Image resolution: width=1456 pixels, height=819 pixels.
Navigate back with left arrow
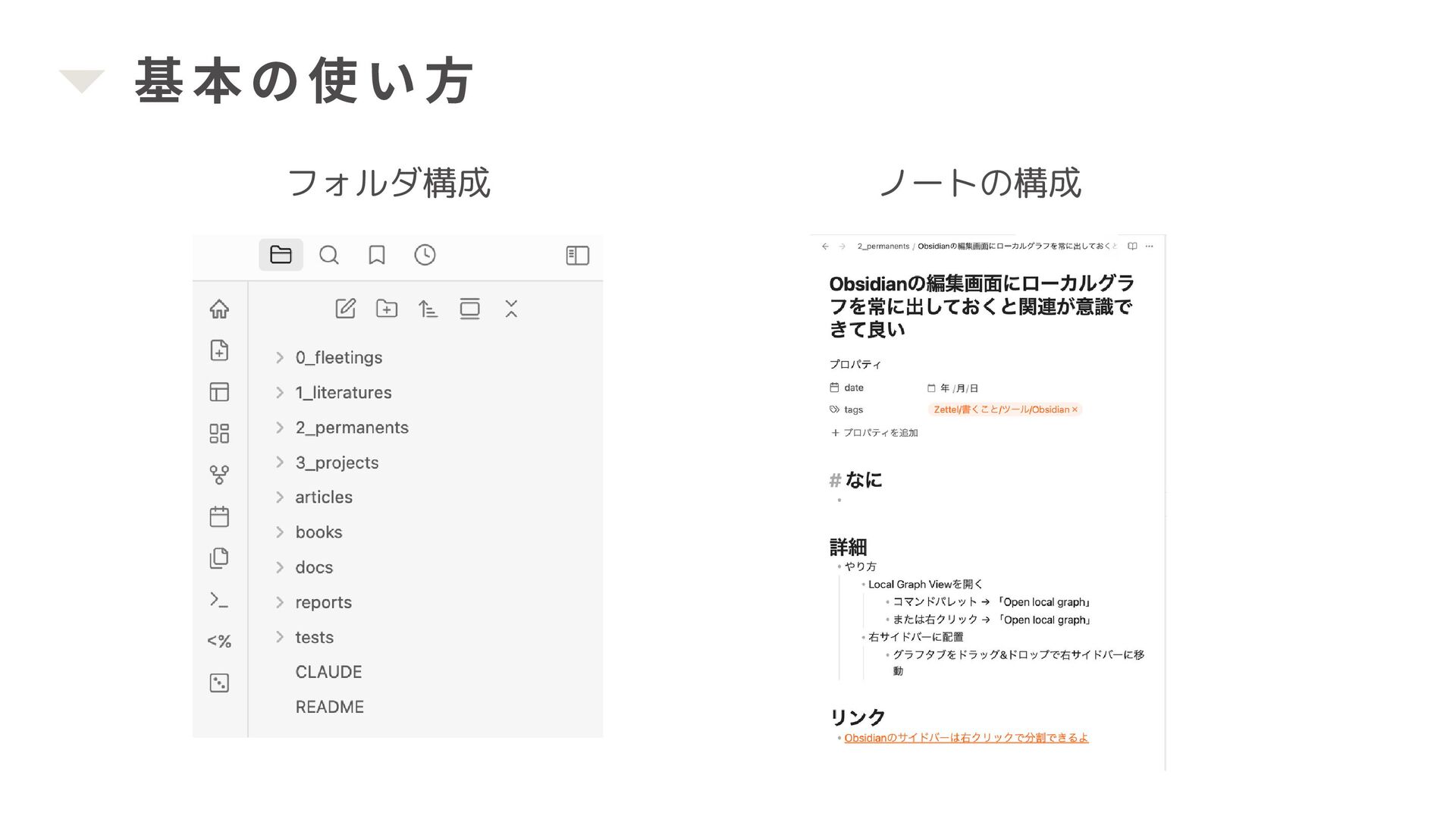825,246
